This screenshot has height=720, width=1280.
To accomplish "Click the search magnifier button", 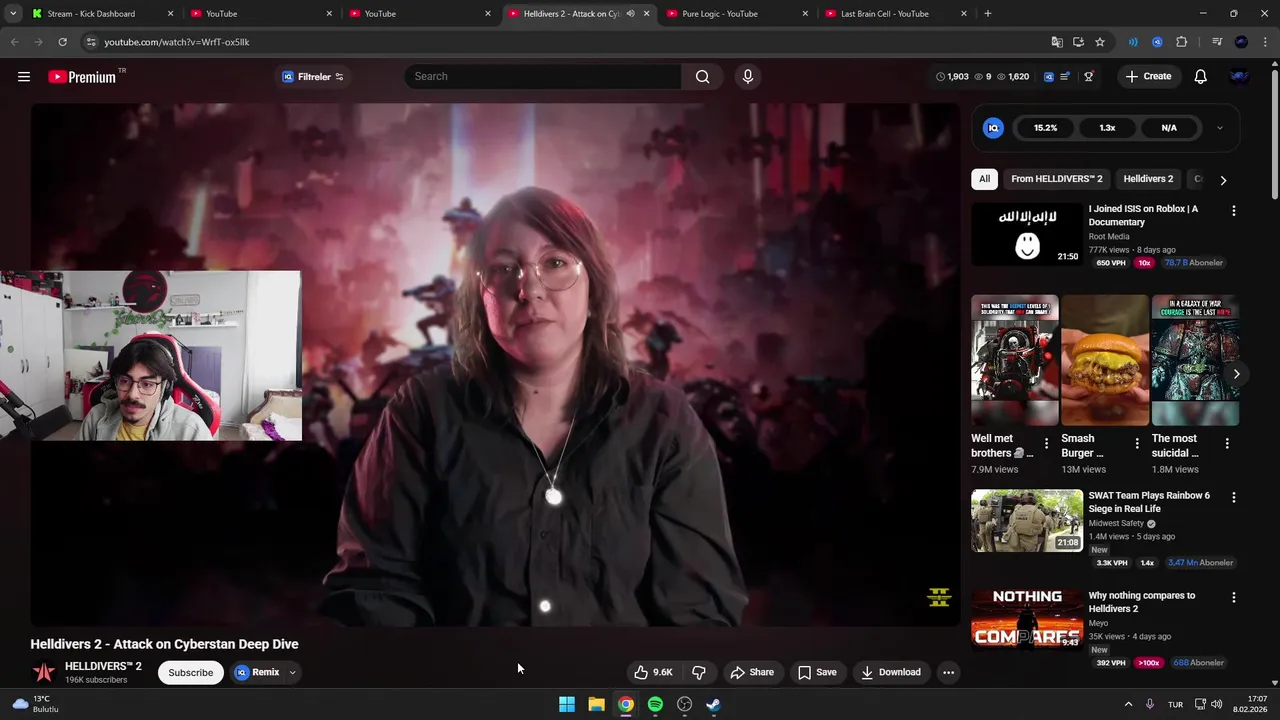I will (703, 77).
